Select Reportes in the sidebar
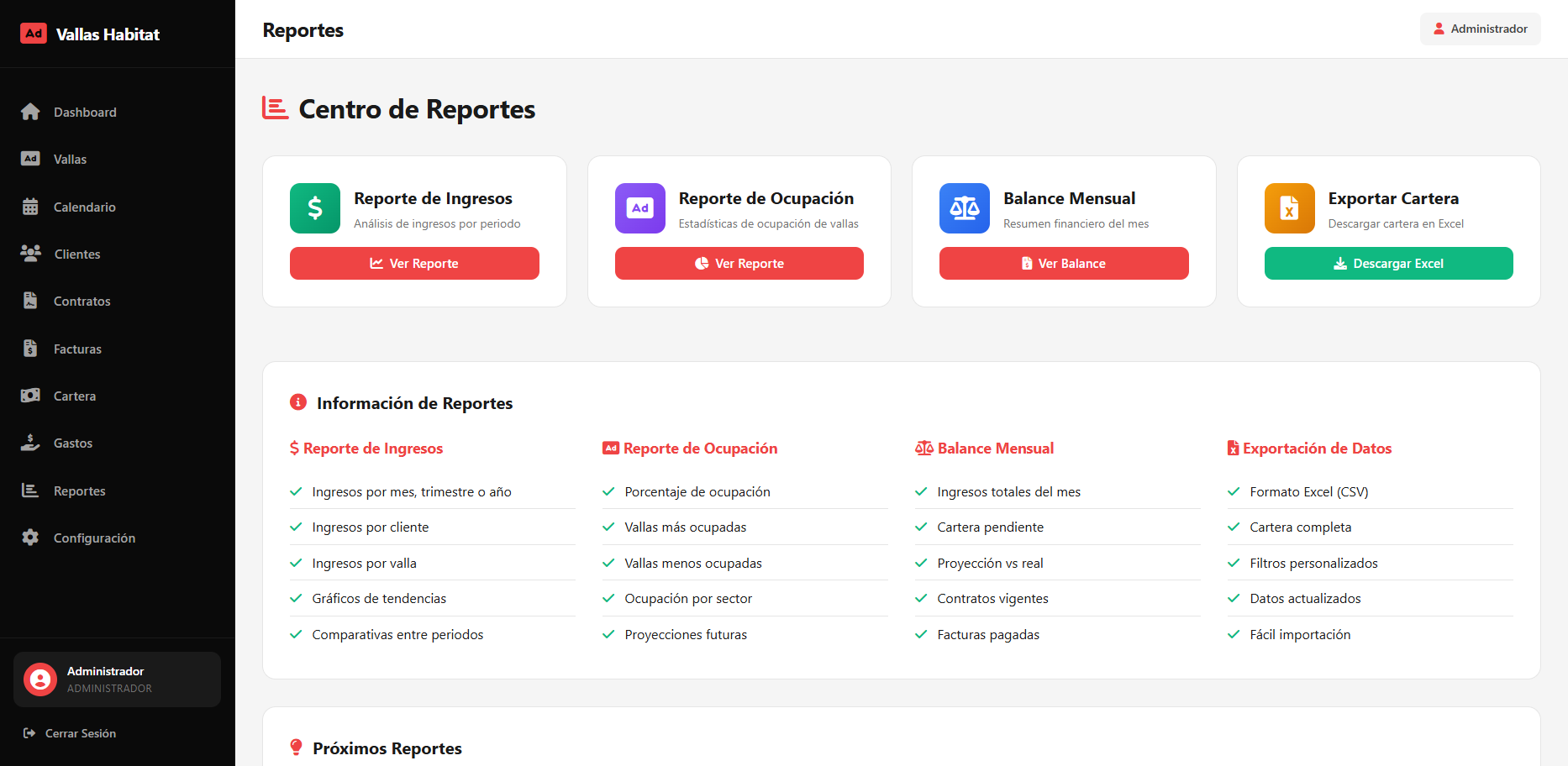This screenshot has height=766, width=1568. [79, 491]
